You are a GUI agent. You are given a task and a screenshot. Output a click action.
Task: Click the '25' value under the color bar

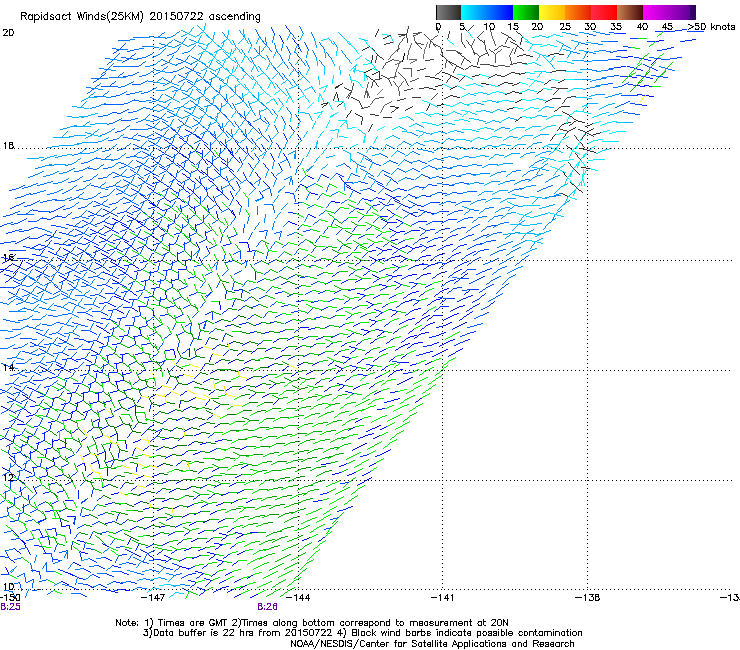(x=565, y=27)
